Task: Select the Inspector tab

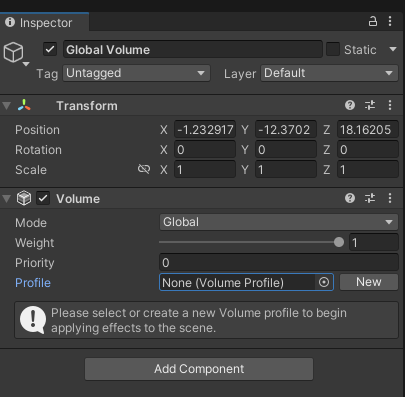Action: (x=44, y=23)
